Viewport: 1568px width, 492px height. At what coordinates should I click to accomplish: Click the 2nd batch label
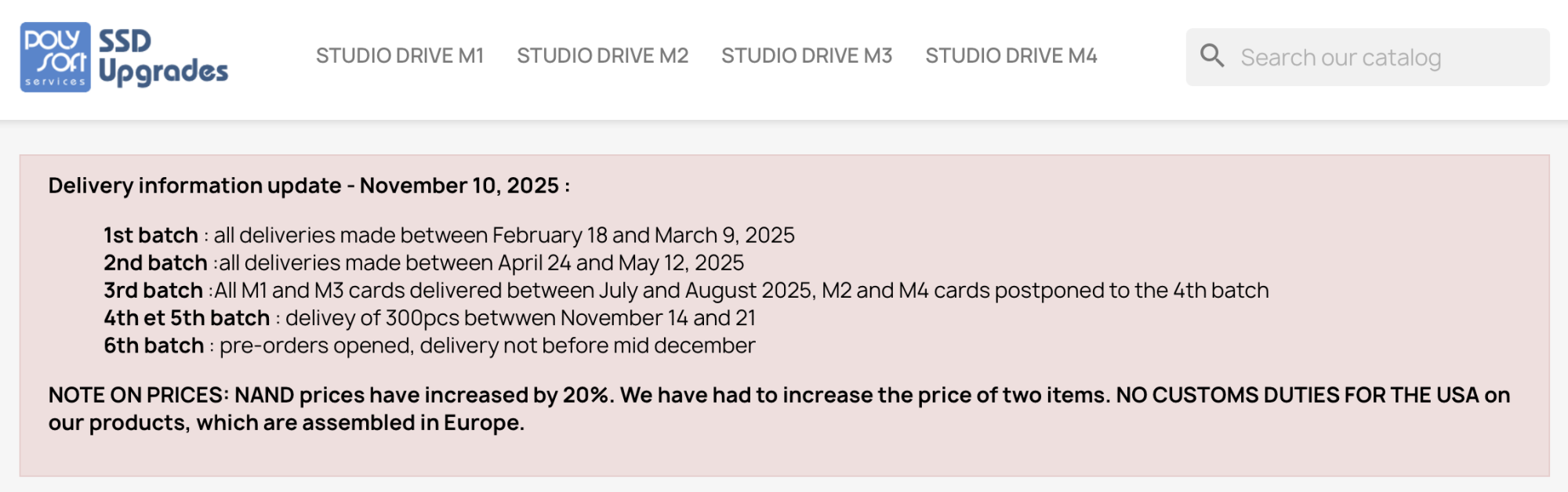tap(155, 263)
